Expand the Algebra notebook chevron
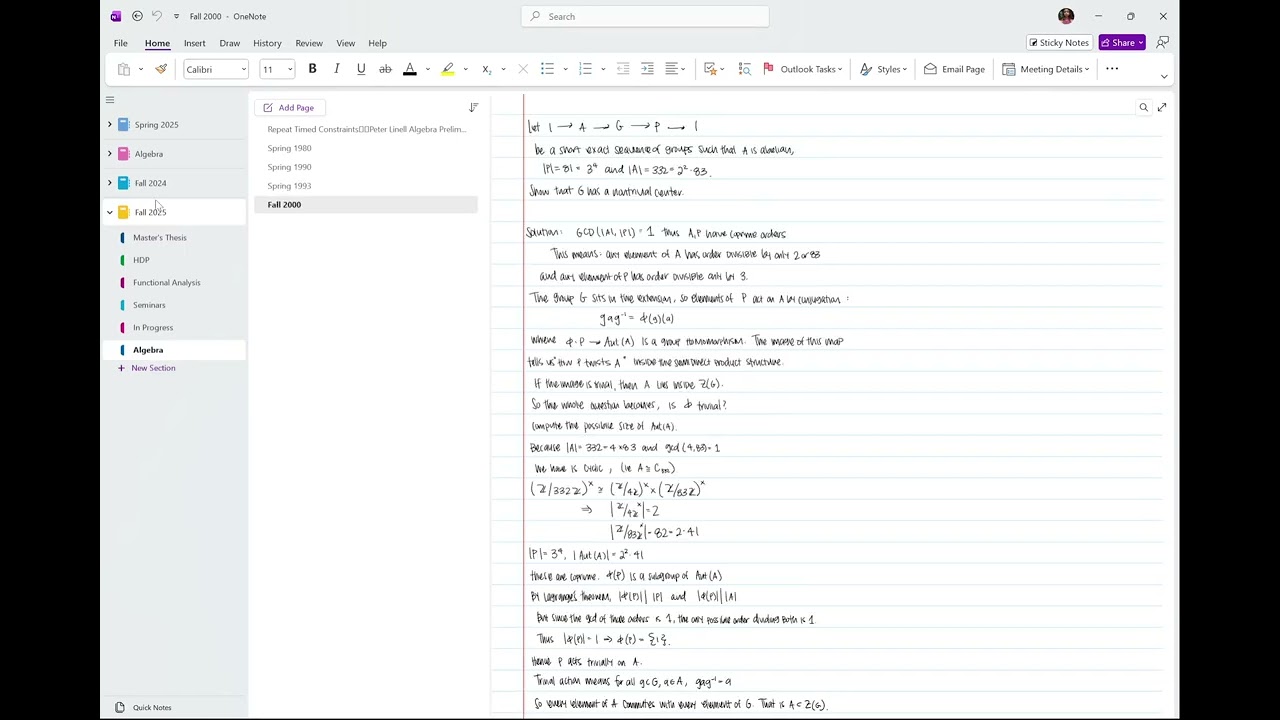1280x720 pixels. coord(110,154)
